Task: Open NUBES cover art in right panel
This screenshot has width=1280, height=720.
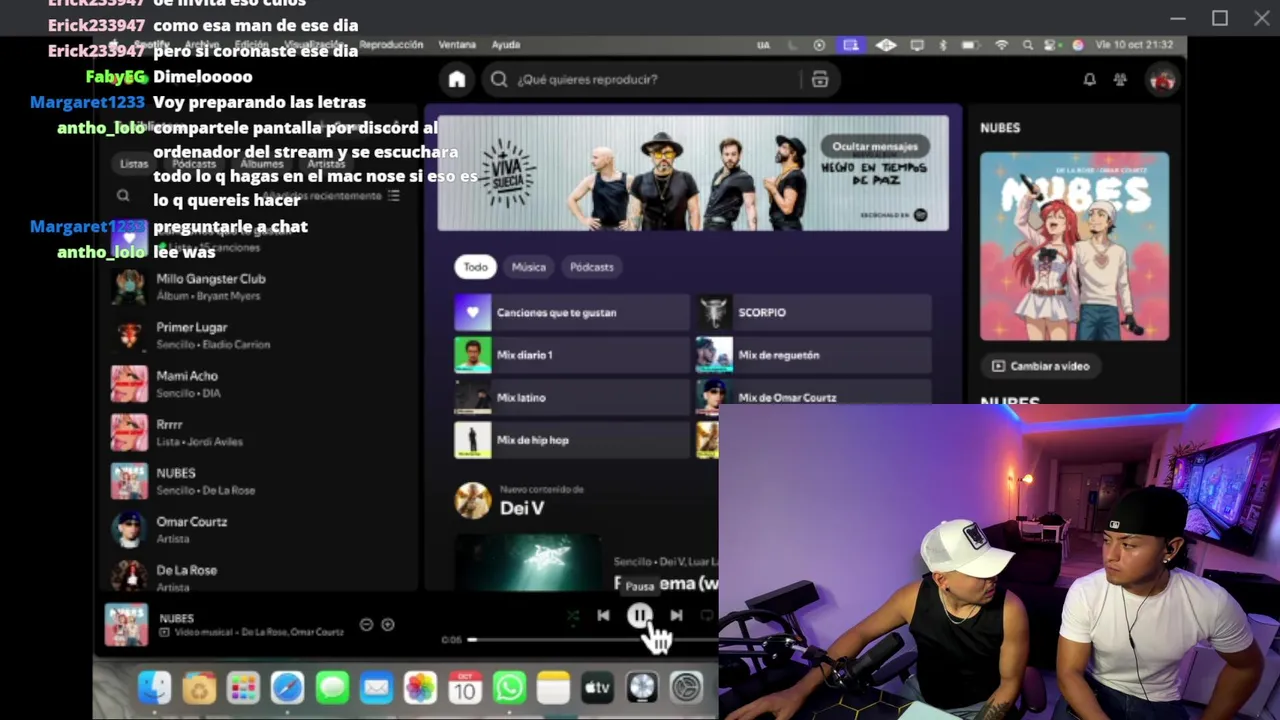Action: 1074,246
